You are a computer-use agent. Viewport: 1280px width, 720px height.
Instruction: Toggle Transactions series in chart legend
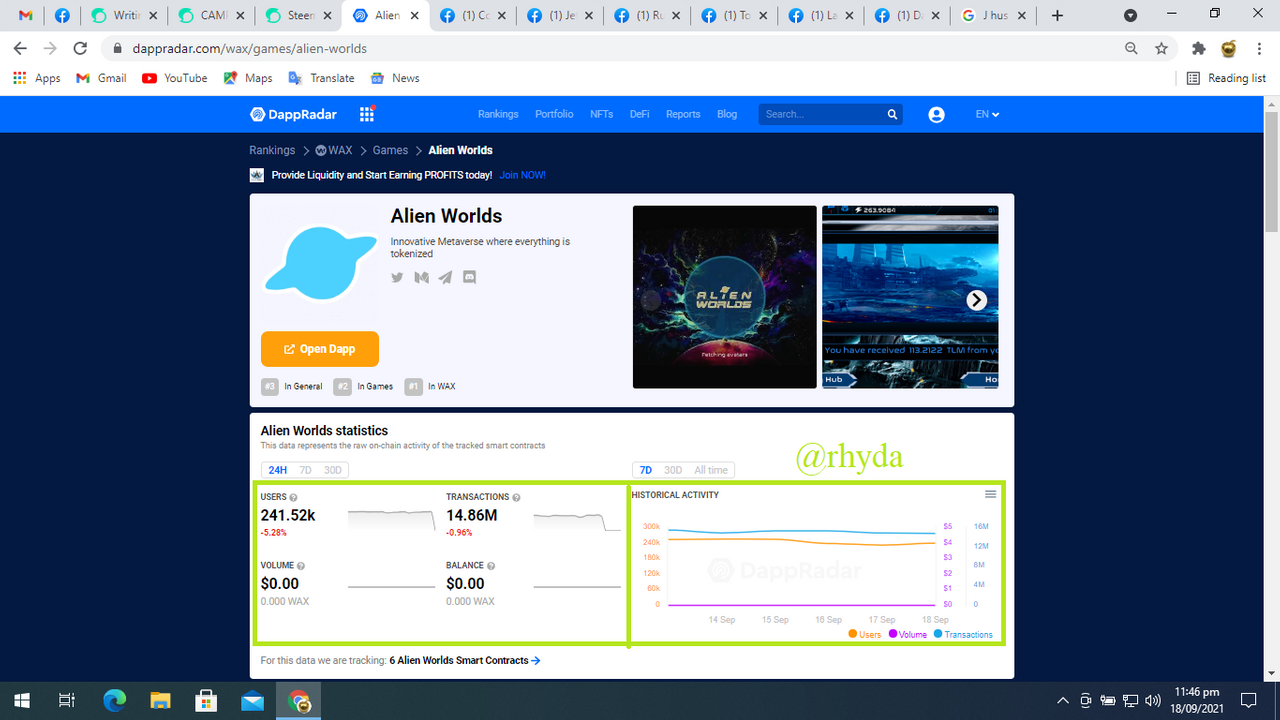963,634
